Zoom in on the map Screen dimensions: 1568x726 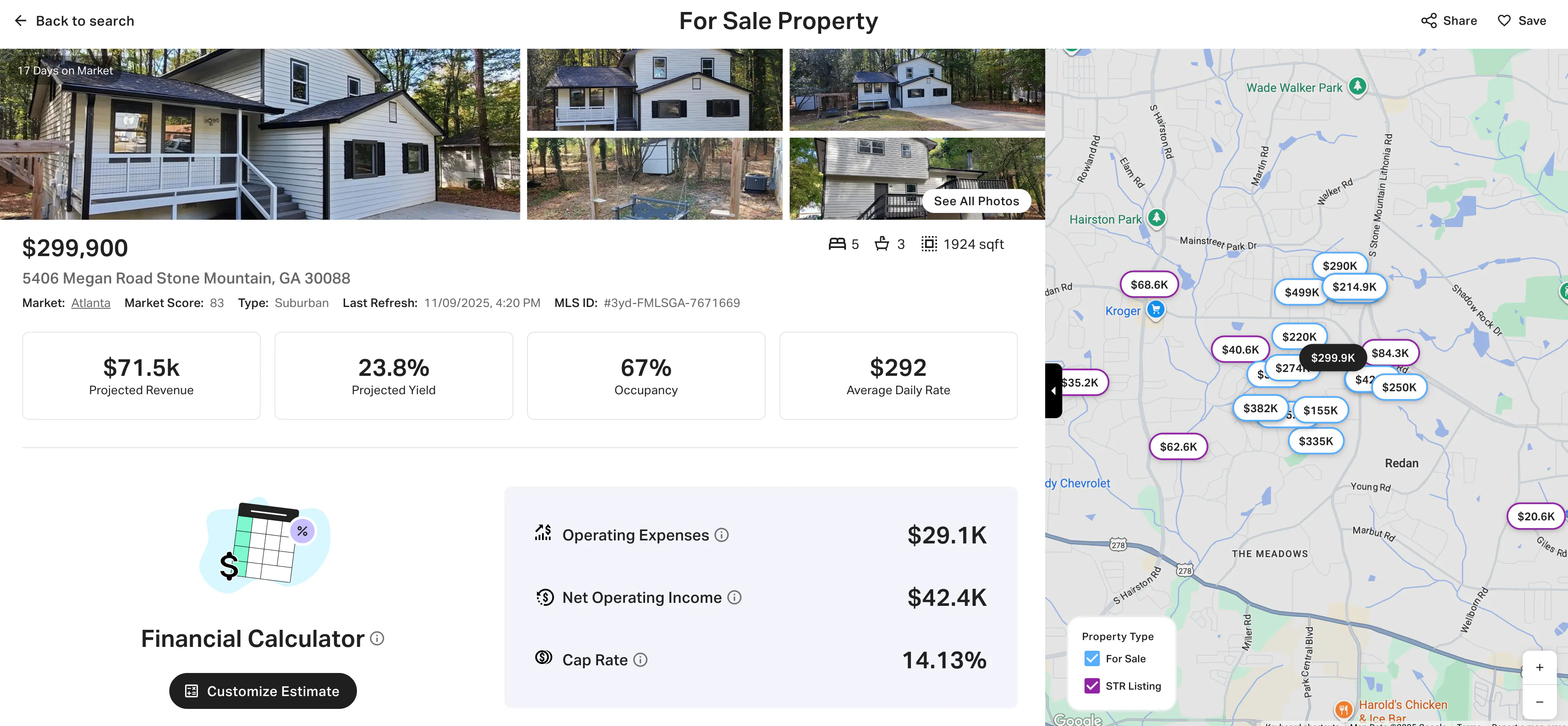click(x=1539, y=667)
